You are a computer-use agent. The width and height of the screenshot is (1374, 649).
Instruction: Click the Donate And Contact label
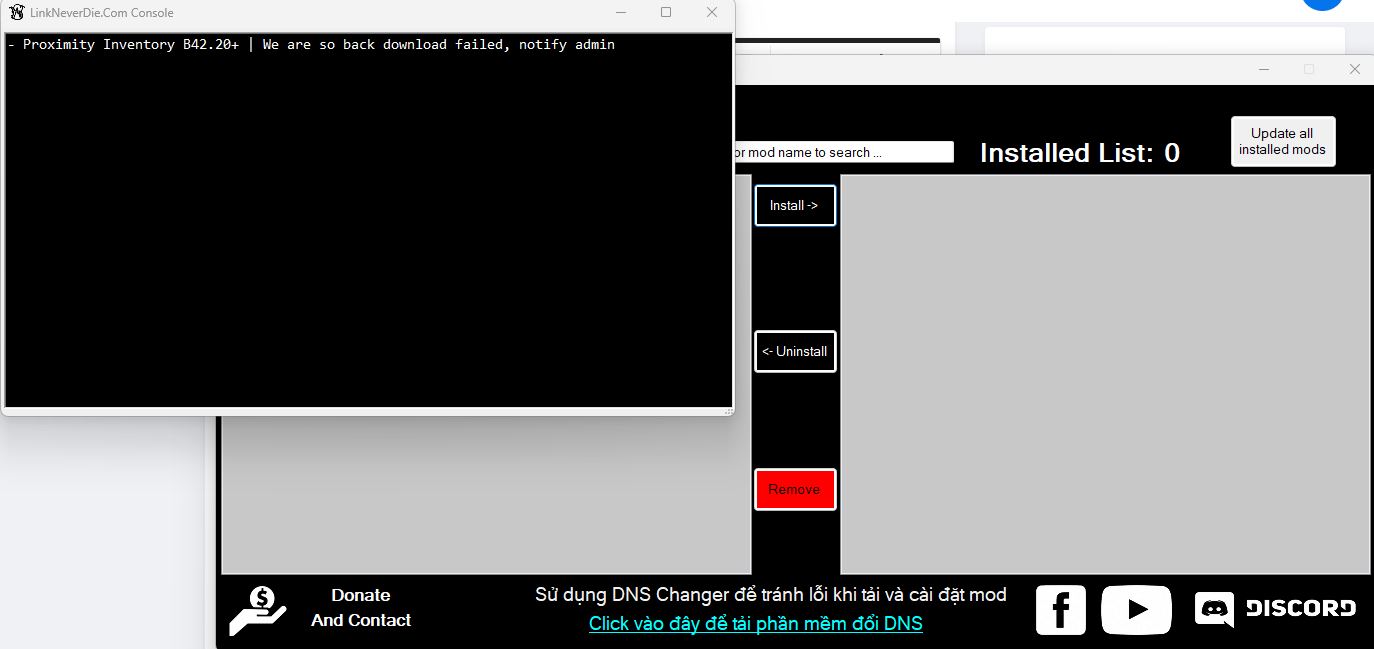[x=361, y=608]
